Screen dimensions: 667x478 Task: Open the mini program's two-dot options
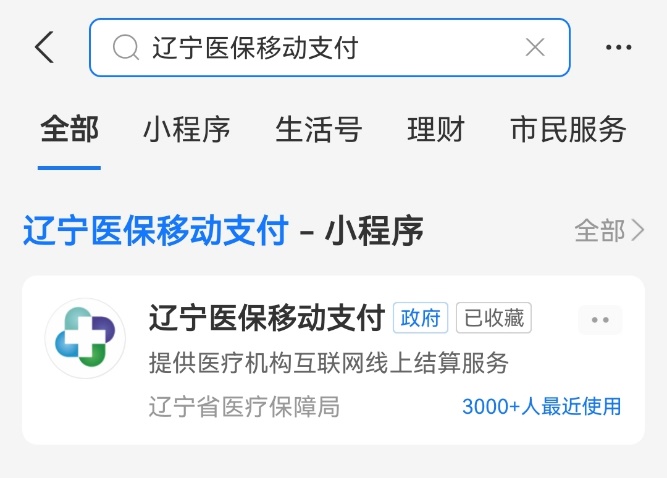pyautogui.click(x=600, y=320)
